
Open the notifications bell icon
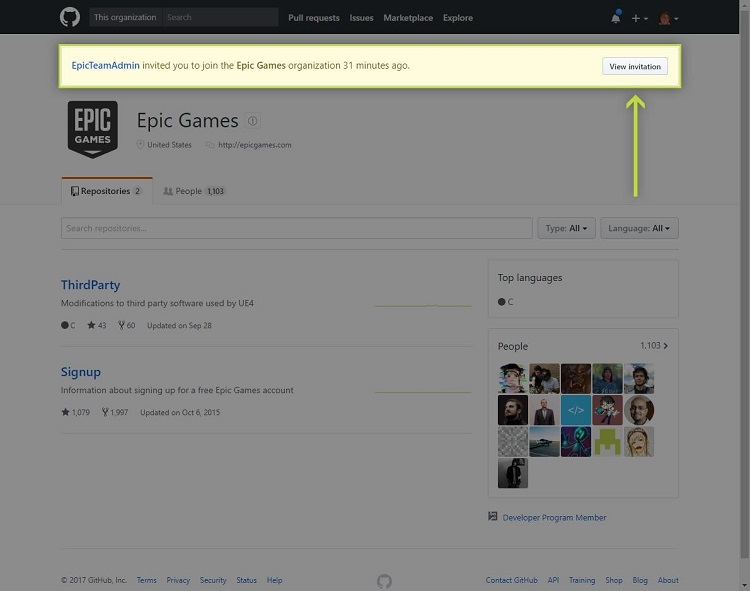pyautogui.click(x=616, y=17)
